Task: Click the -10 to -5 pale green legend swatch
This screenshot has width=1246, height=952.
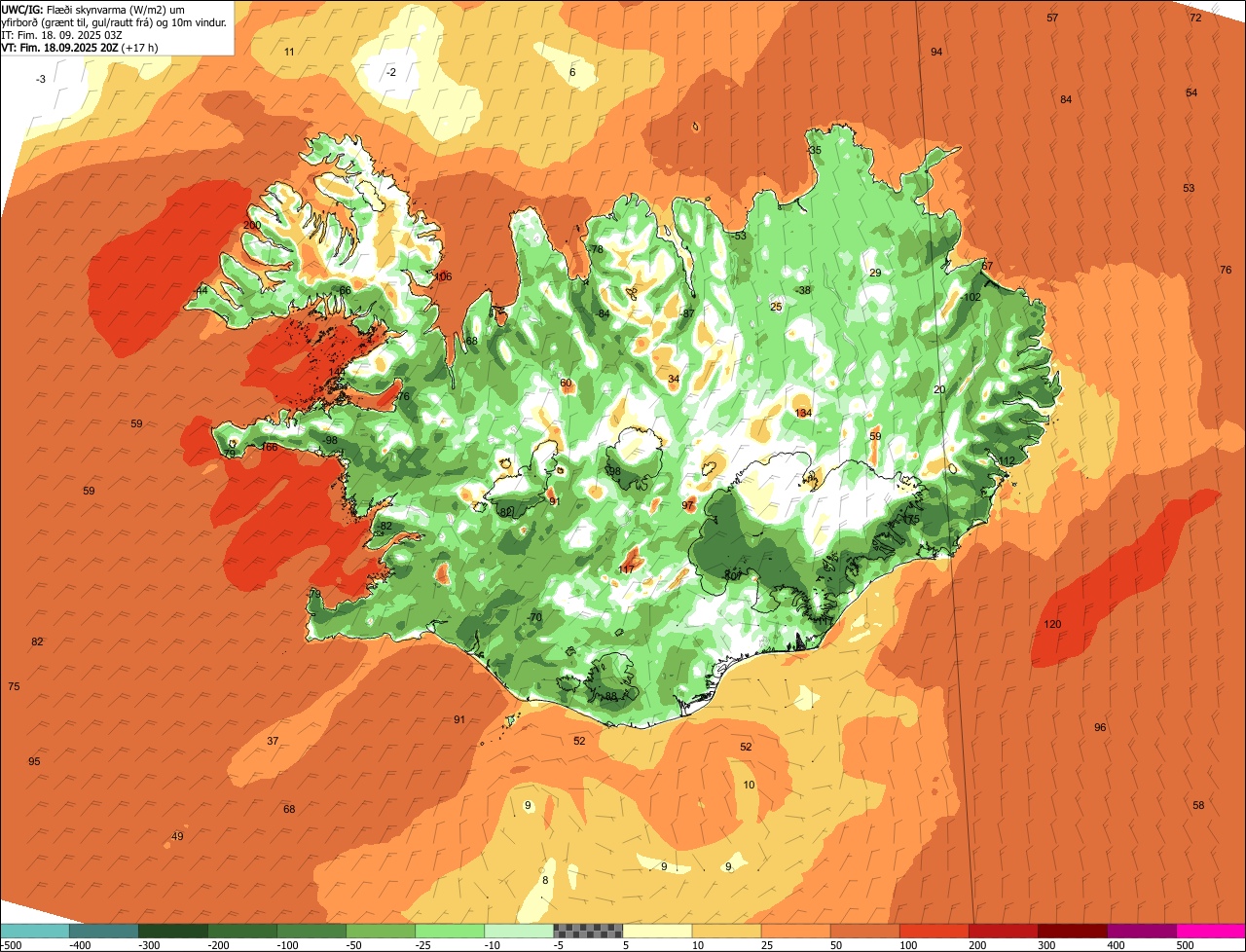Action: (519, 931)
